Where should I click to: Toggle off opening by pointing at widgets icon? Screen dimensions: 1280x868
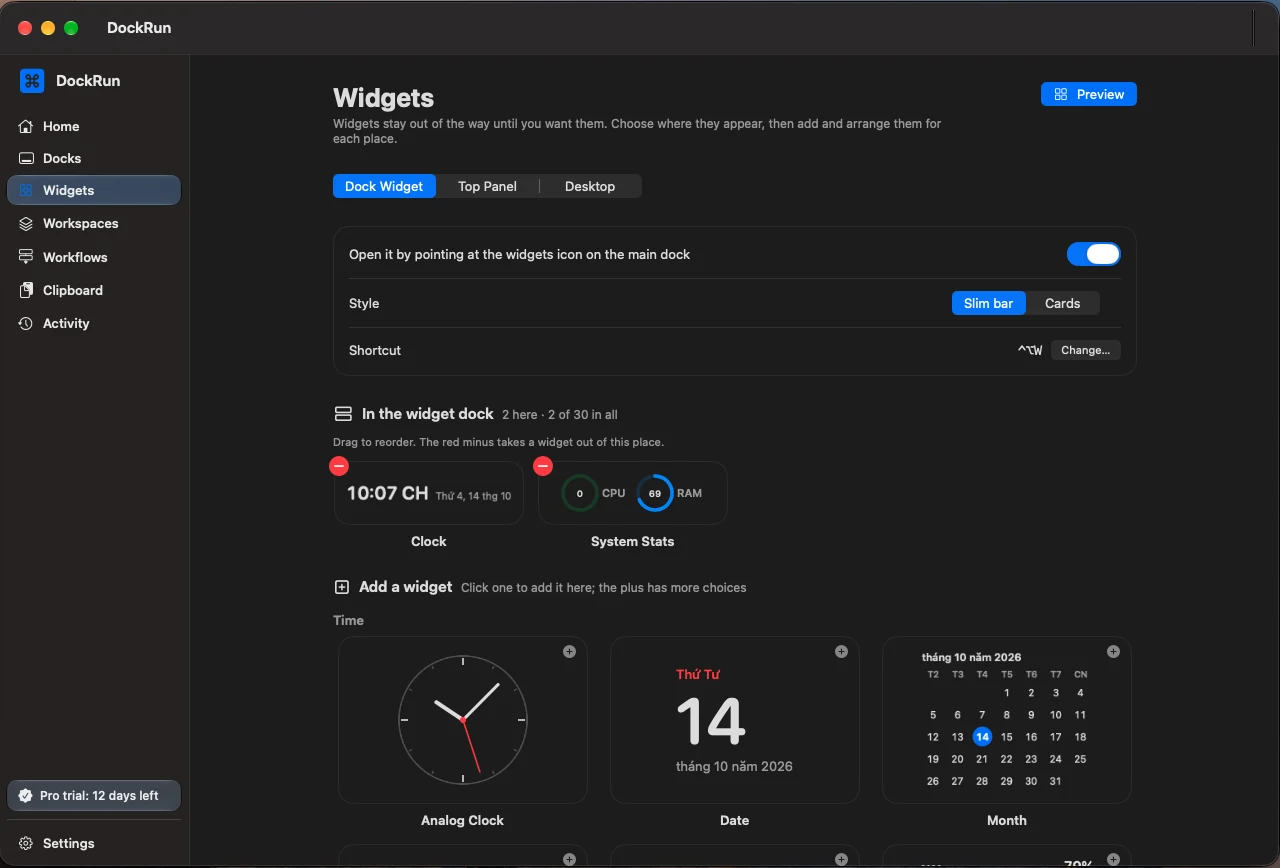coord(1094,254)
